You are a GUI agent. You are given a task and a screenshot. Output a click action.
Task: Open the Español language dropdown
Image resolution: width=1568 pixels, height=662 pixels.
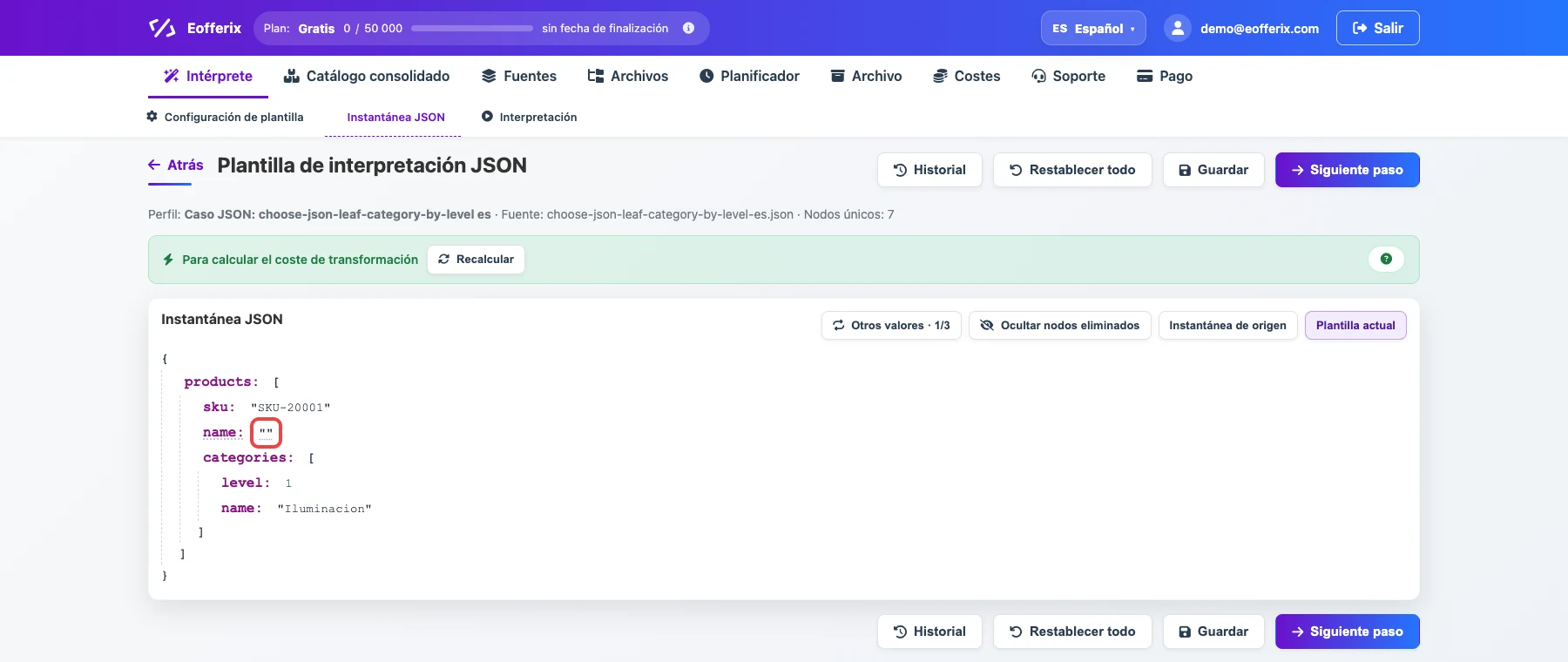[1093, 28]
